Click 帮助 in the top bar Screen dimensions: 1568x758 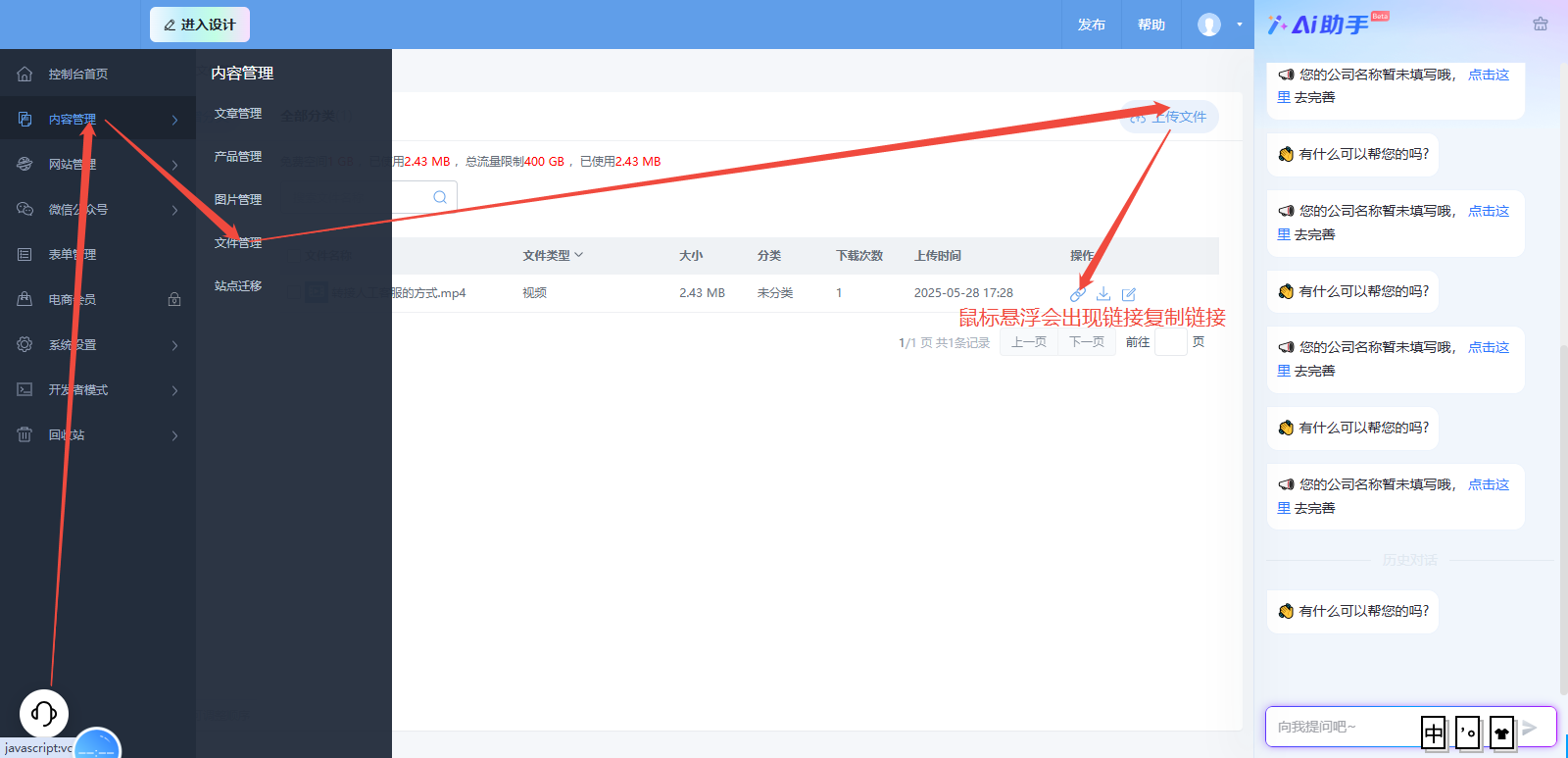pos(1151,25)
